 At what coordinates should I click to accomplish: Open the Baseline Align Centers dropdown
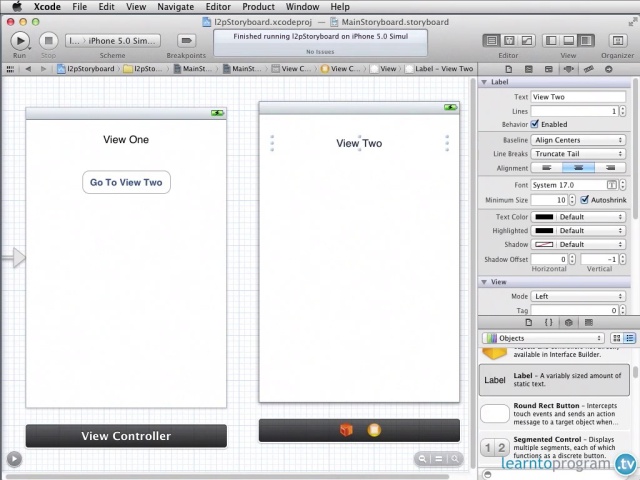[x=578, y=140]
